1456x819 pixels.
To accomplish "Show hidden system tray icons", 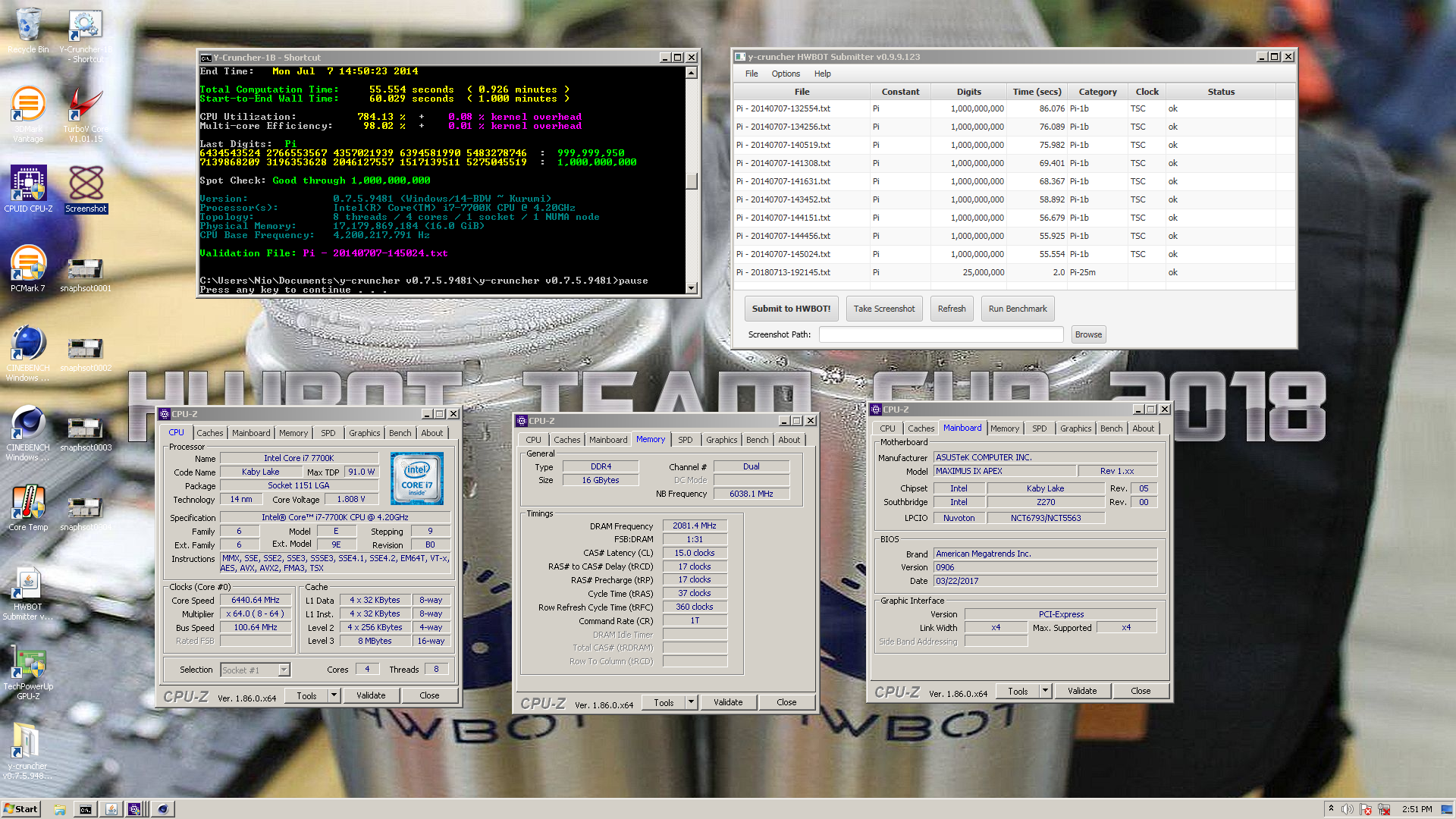I will (1331, 809).
